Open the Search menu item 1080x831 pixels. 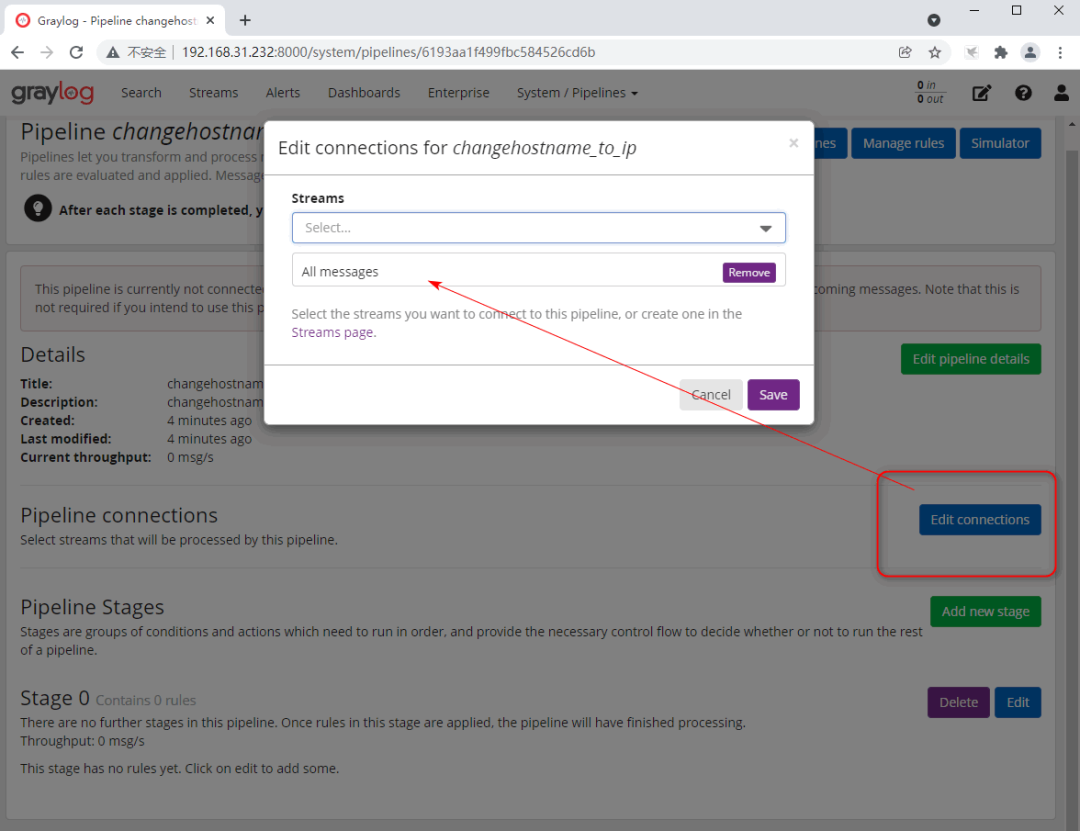141,93
